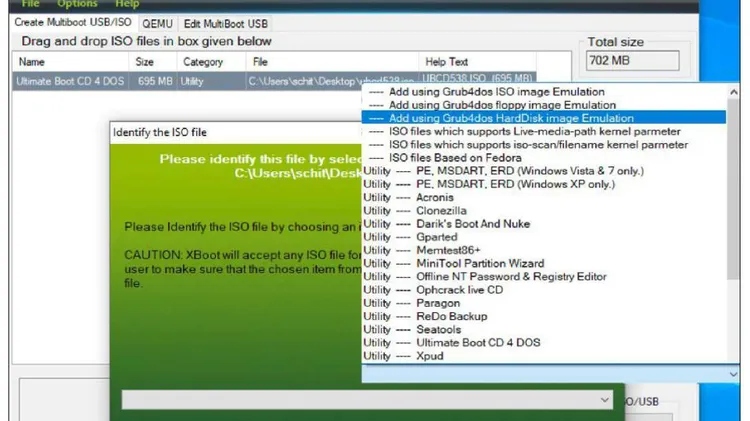Viewport: 750px width, 421px height.
Task: Switch to Edit MultiBoot USB tab
Action: point(226,23)
